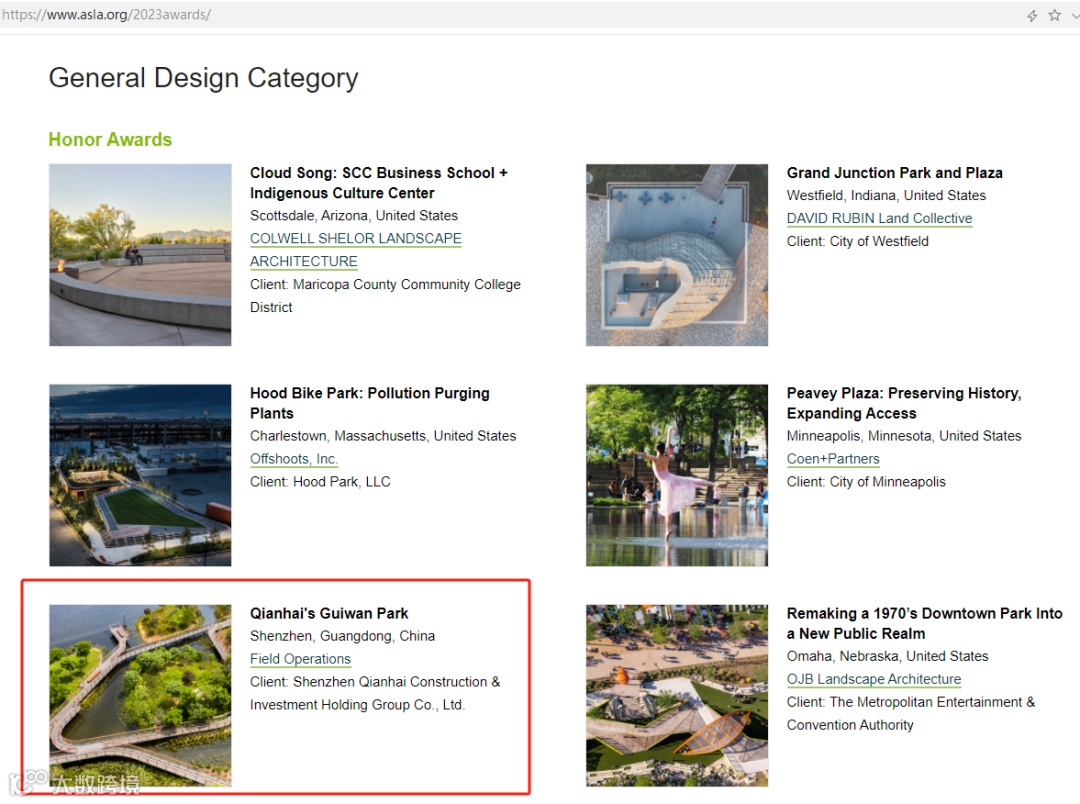
Task: Click Grand Junction Park and Plaza title
Action: pyautogui.click(x=895, y=173)
